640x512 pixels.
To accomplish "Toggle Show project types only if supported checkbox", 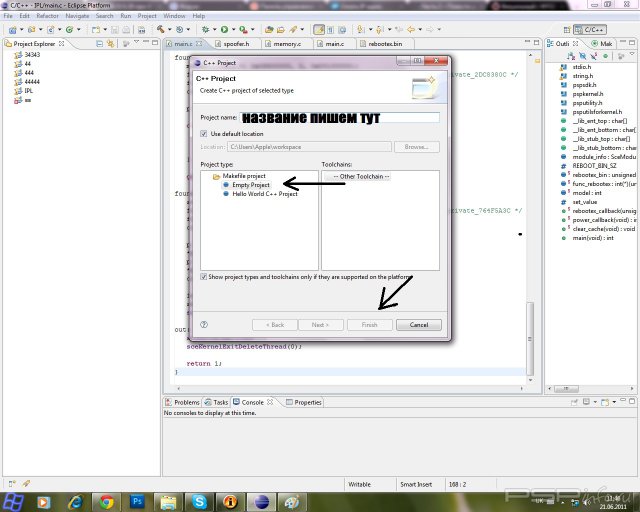I will (x=205, y=276).
